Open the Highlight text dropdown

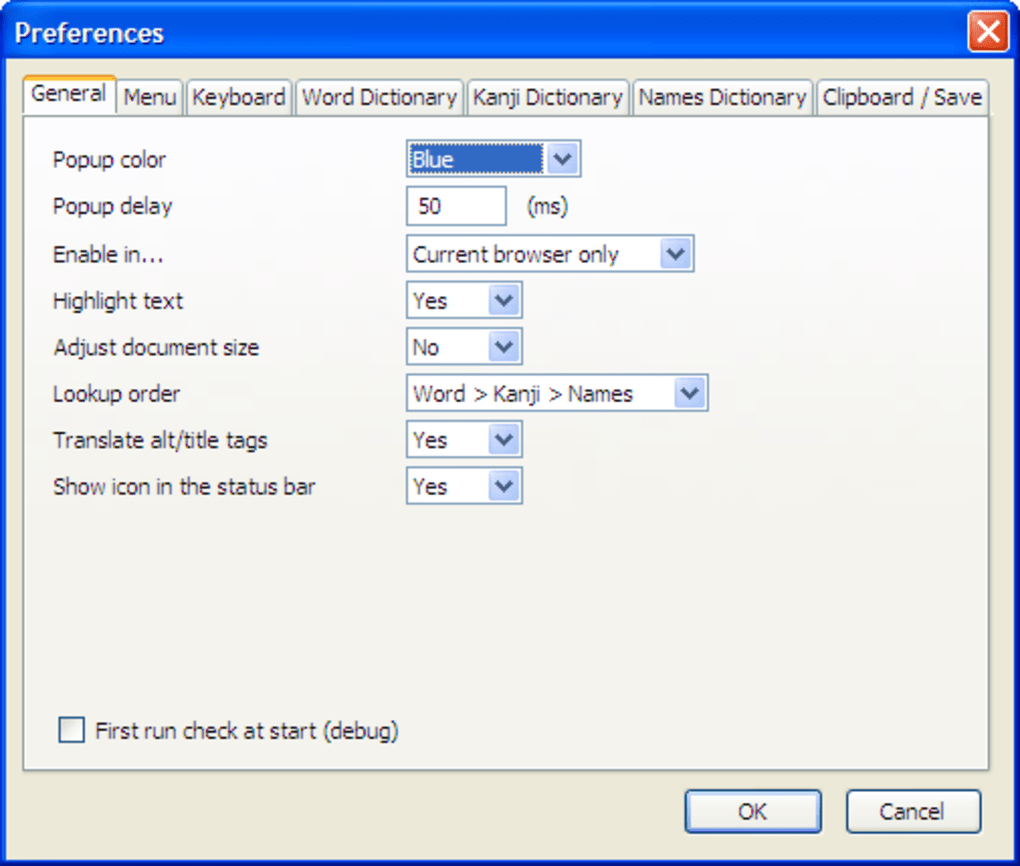click(x=464, y=301)
